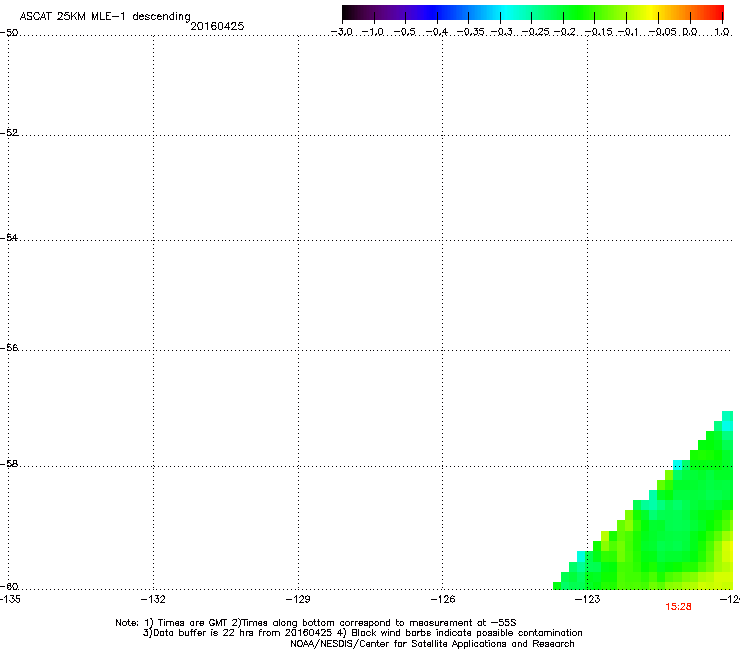Viewport: 740px width, 650px height.
Task: Click the -50 latitude axis label
Action: pyautogui.click(x=9, y=33)
